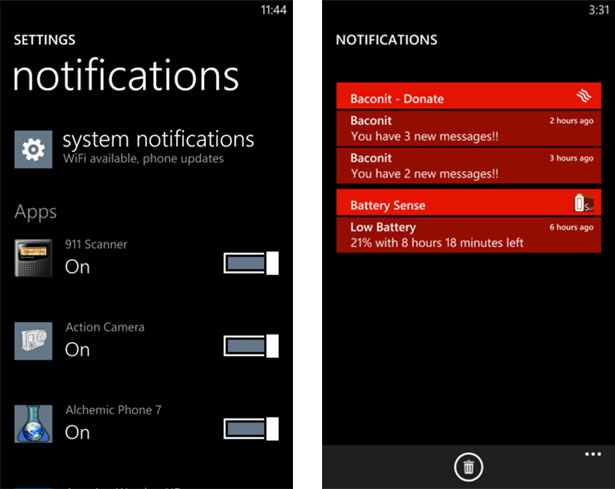Tap the Alchemic Phone 7 label
This screenshot has width=615, height=489.
[113, 410]
